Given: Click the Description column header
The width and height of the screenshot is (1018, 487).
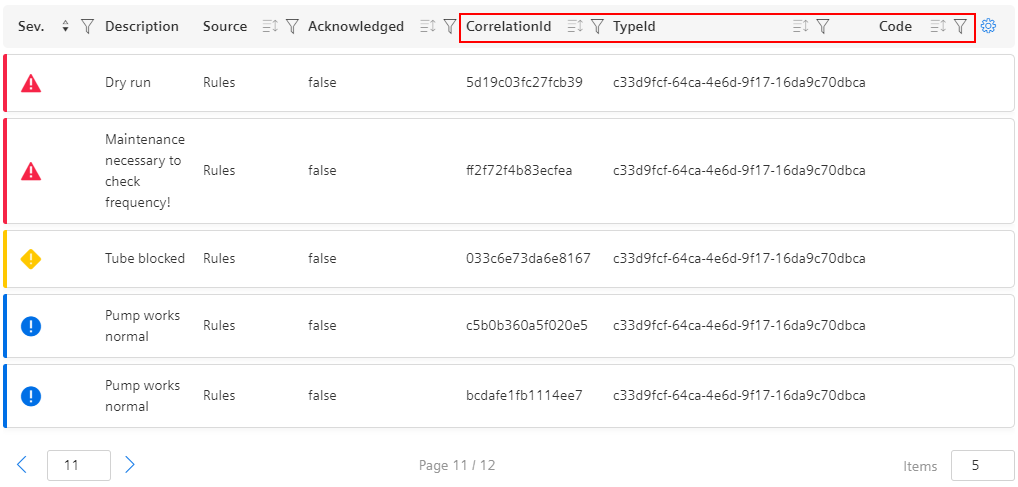Looking at the screenshot, I should tap(142, 27).
